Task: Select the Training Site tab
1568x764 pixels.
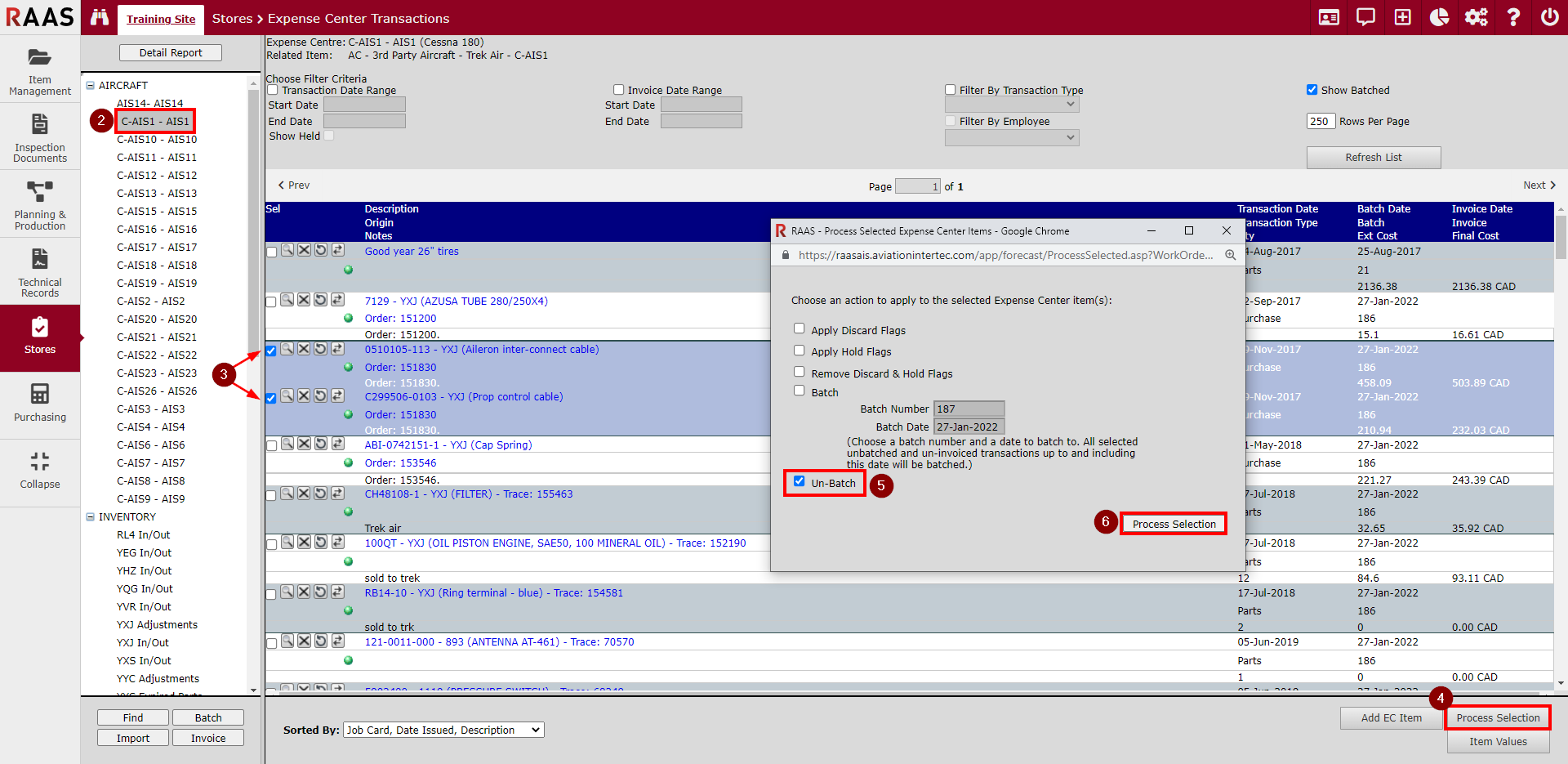Action: (161, 19)
